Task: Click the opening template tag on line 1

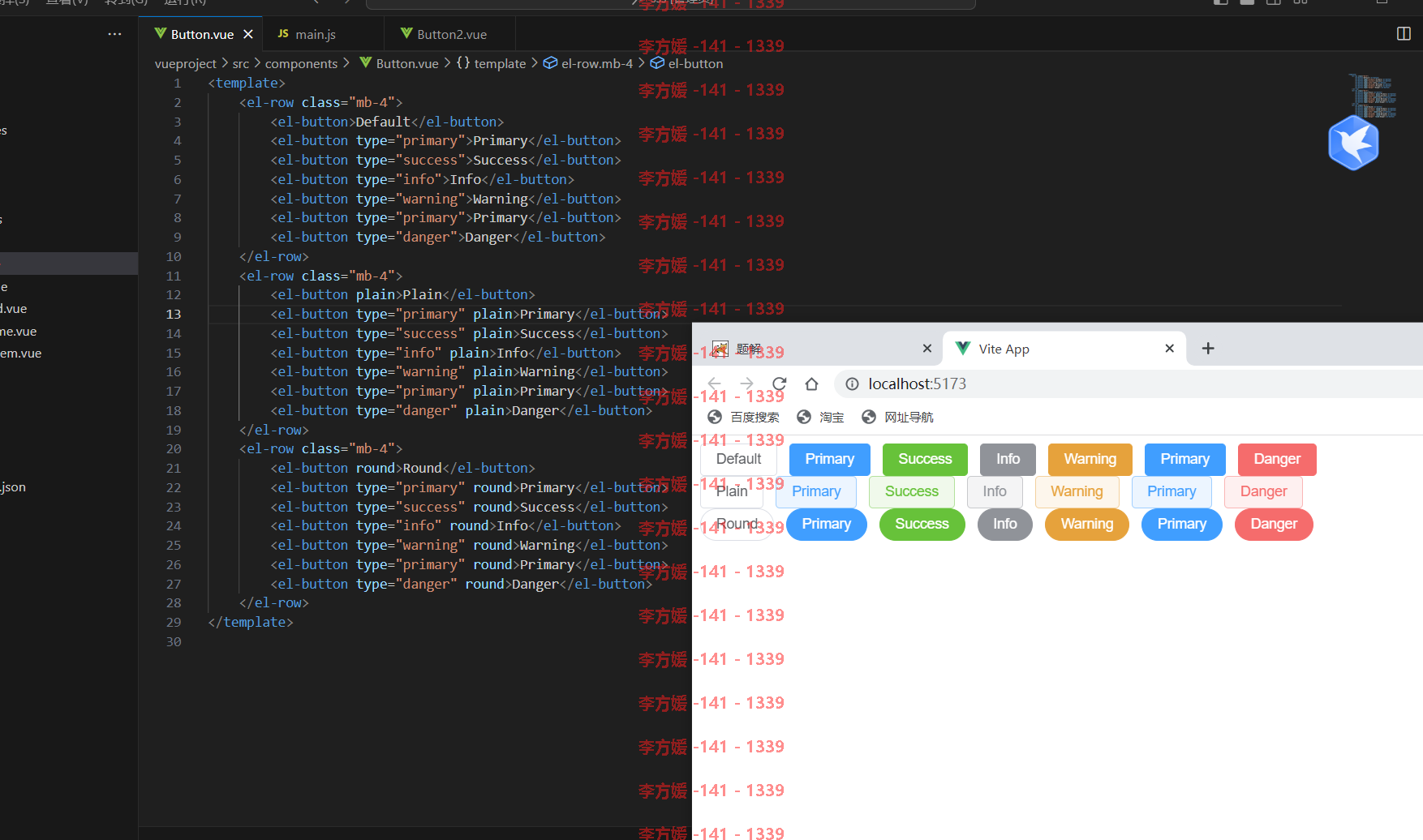Action: point(247,83)
